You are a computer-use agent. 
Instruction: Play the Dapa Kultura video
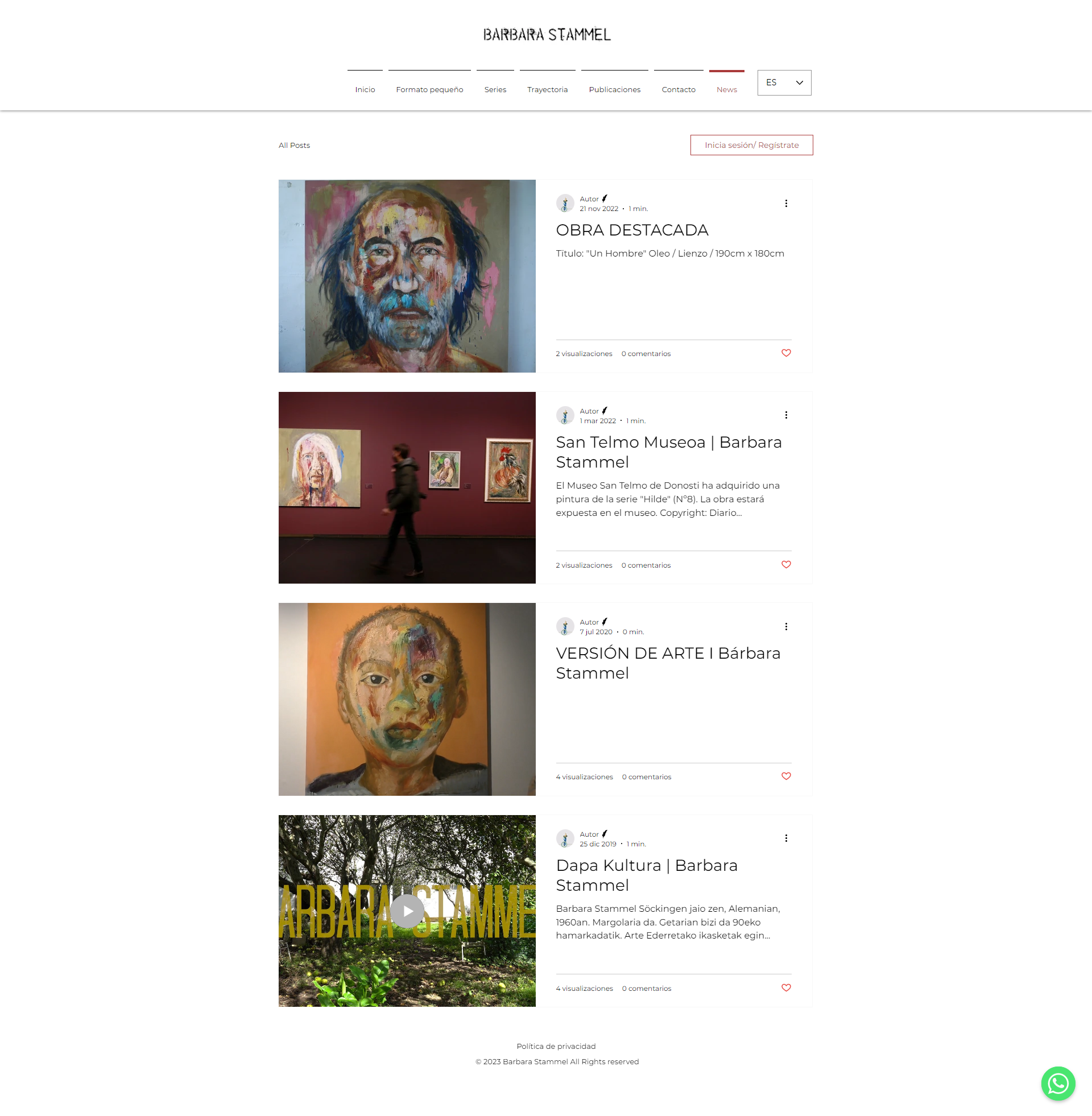point(407,911)
